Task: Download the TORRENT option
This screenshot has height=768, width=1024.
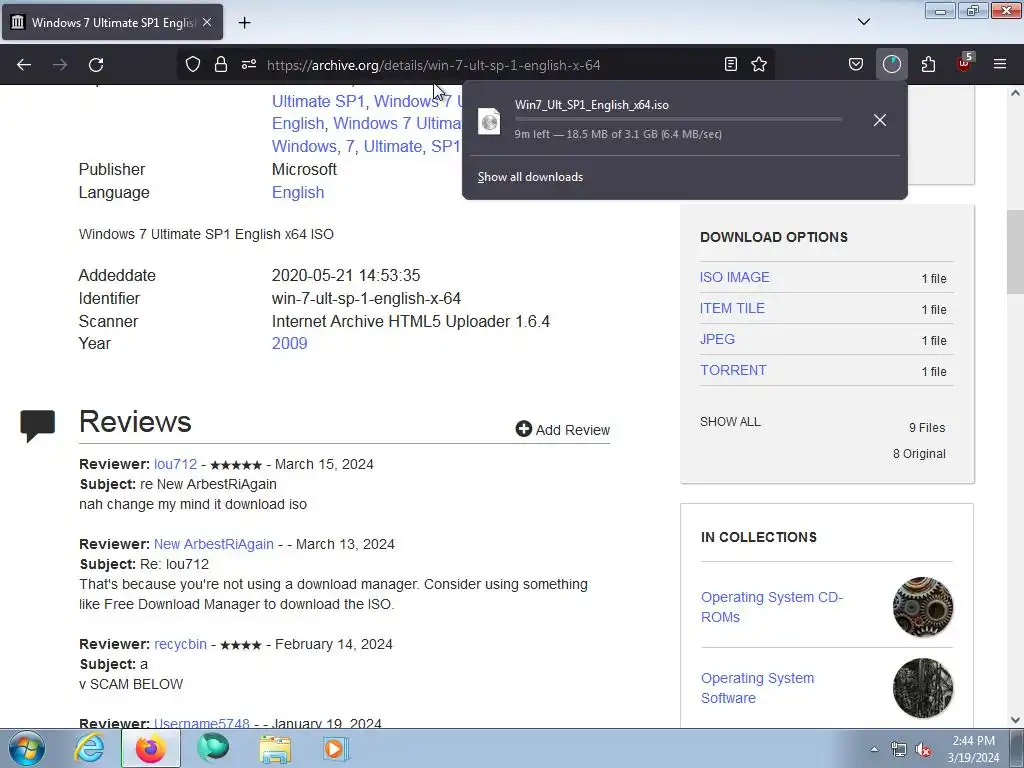Action: 733,370
